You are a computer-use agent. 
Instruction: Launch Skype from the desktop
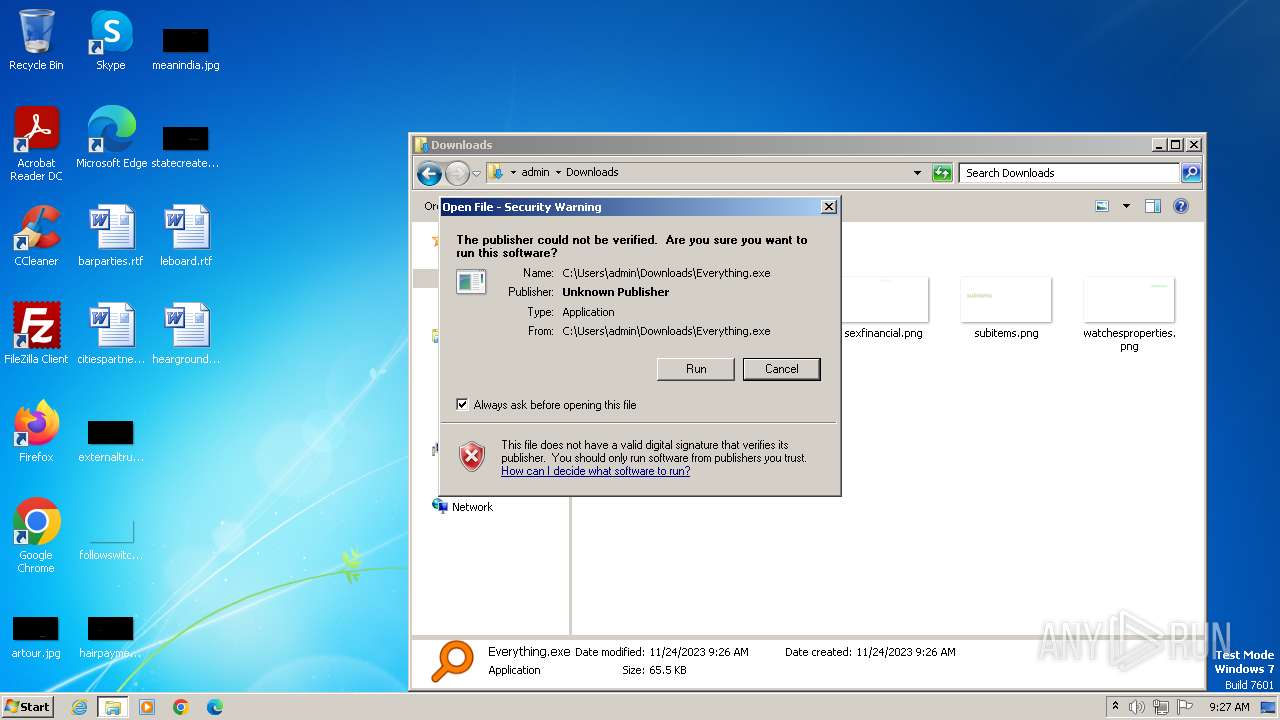click(110, 40)
